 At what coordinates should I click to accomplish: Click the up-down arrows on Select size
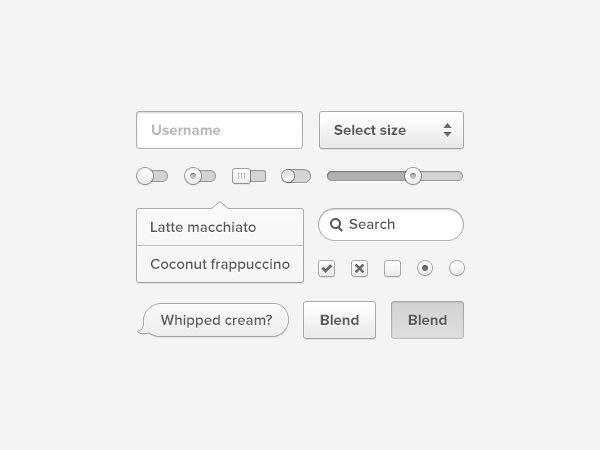click(x=447, y=130)
